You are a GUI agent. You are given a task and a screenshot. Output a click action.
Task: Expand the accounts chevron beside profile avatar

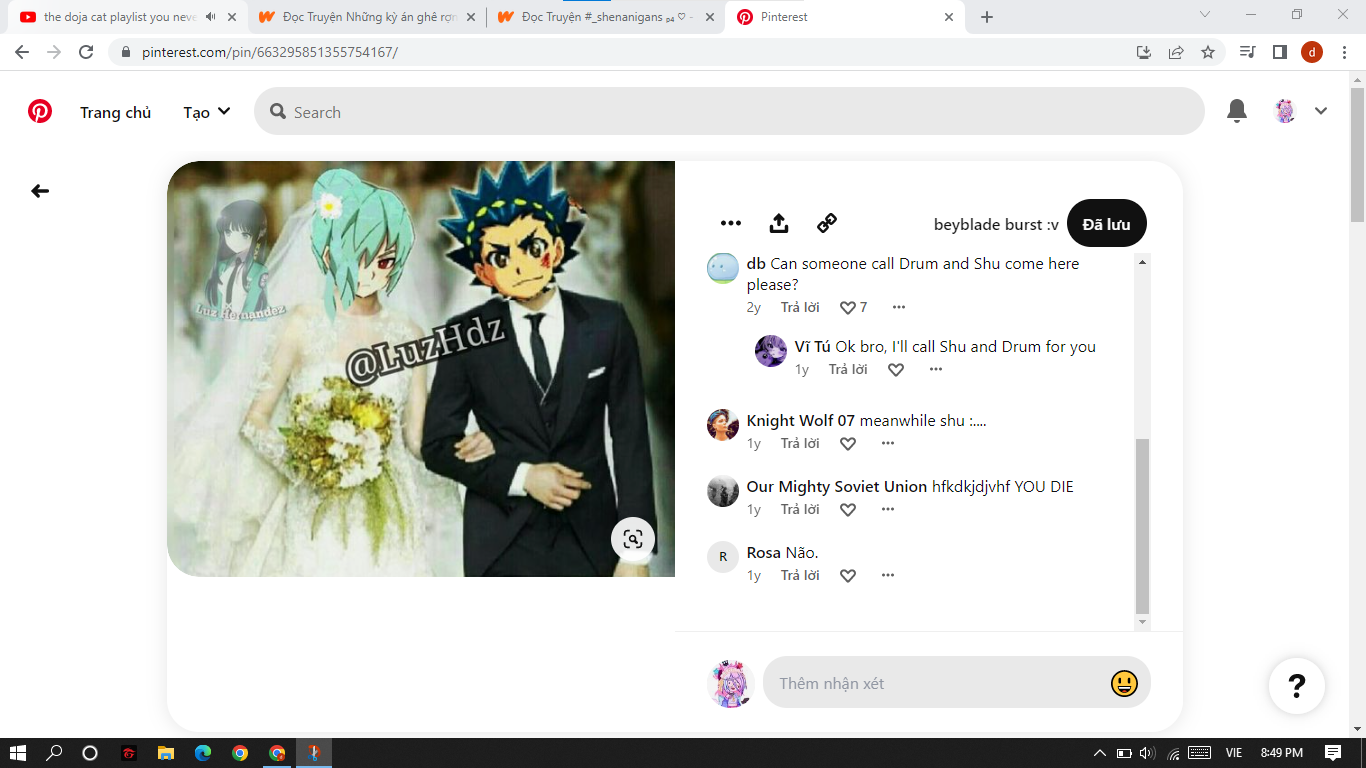point(1321,111)
